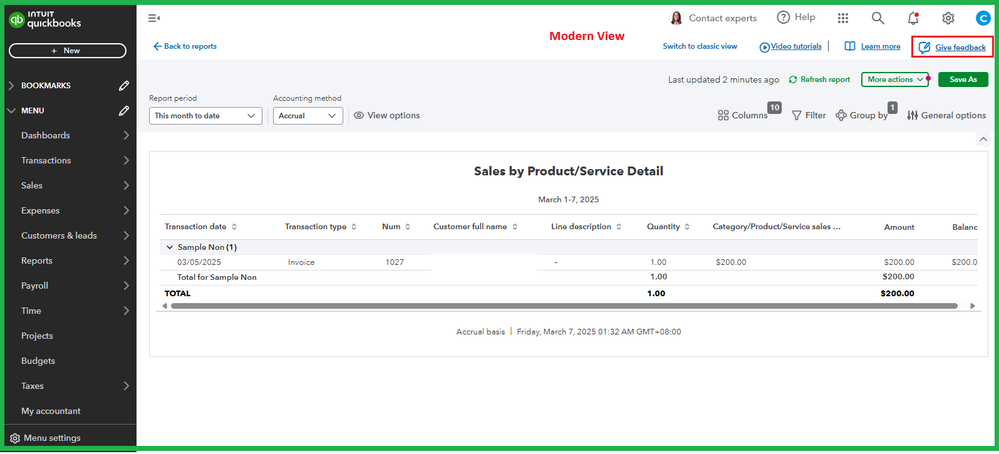Screen dimensions: 999x454
Task: Open the Accounting method dropdown
Action: click(x=308, y=116)
